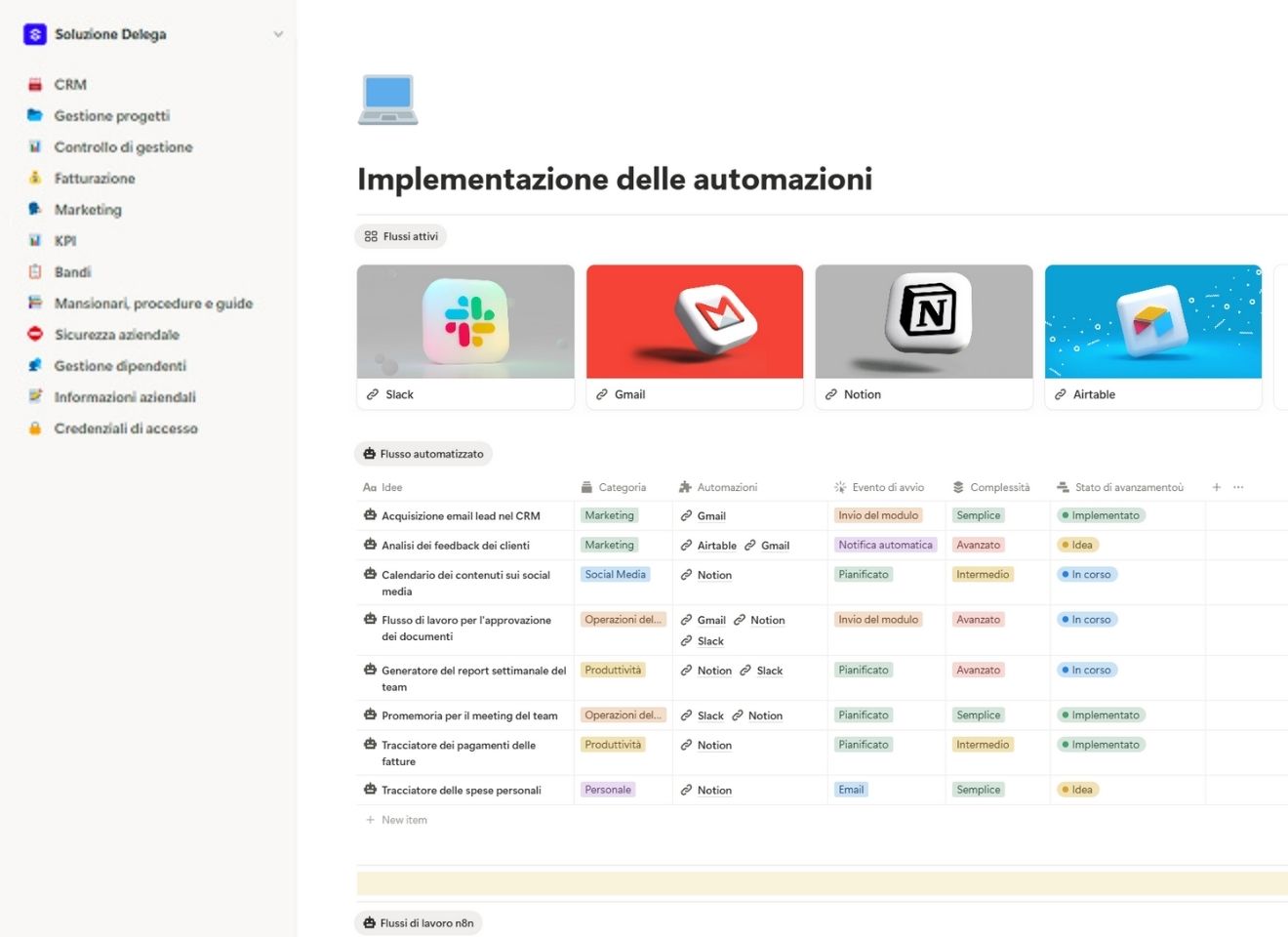Image resolution: width=1288 pixels, height=937 pixels.
Task: Click the laptop page icon above the title
Action: click(x=387, y=99)
